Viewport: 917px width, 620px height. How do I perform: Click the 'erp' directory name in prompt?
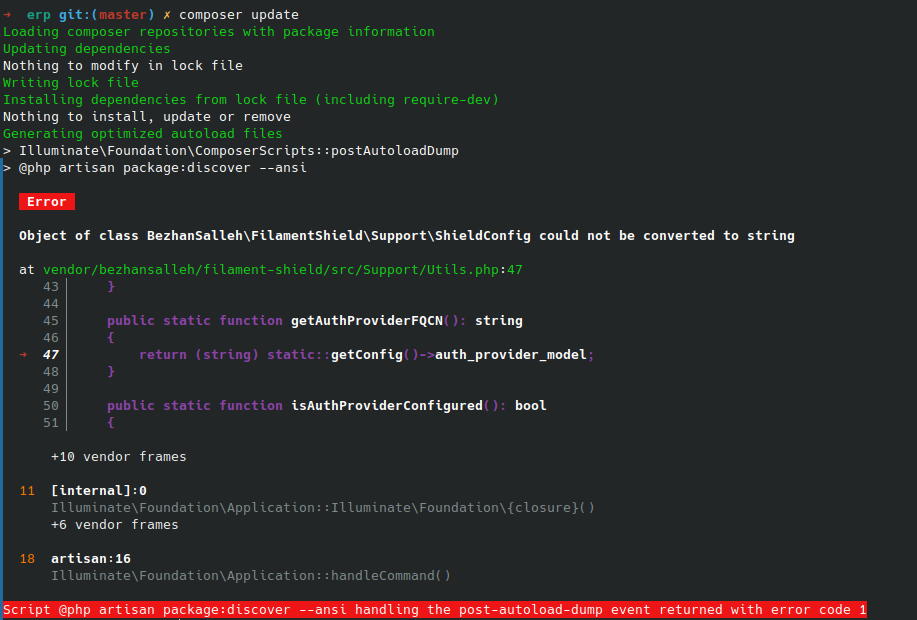pyautogui.click(x=39, y=15)
